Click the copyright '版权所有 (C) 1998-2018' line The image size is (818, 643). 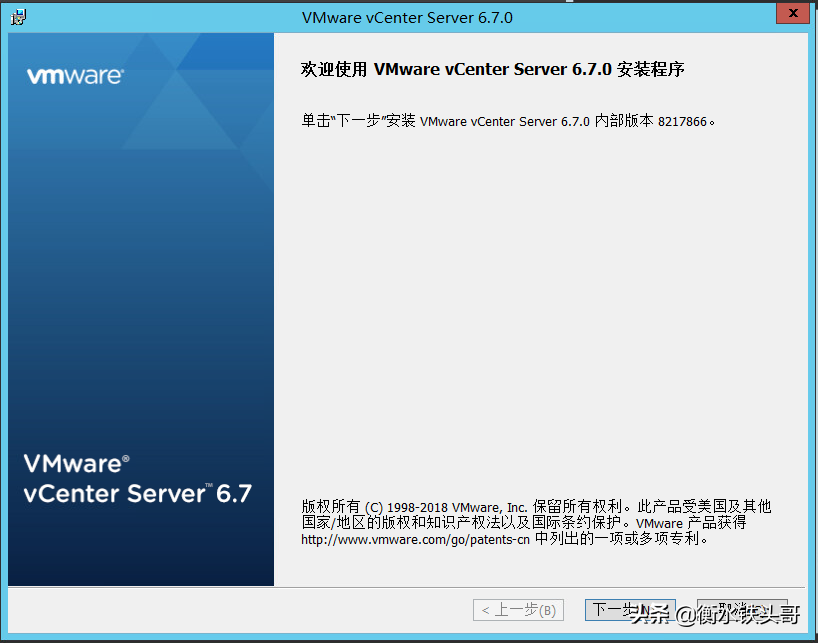(x=536, y=506)
